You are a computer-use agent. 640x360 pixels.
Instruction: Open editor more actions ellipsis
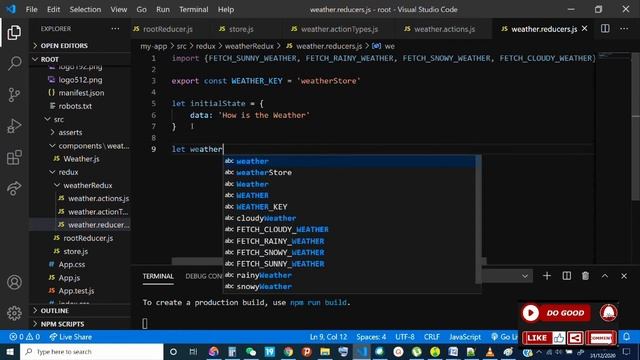click(624, 29)
